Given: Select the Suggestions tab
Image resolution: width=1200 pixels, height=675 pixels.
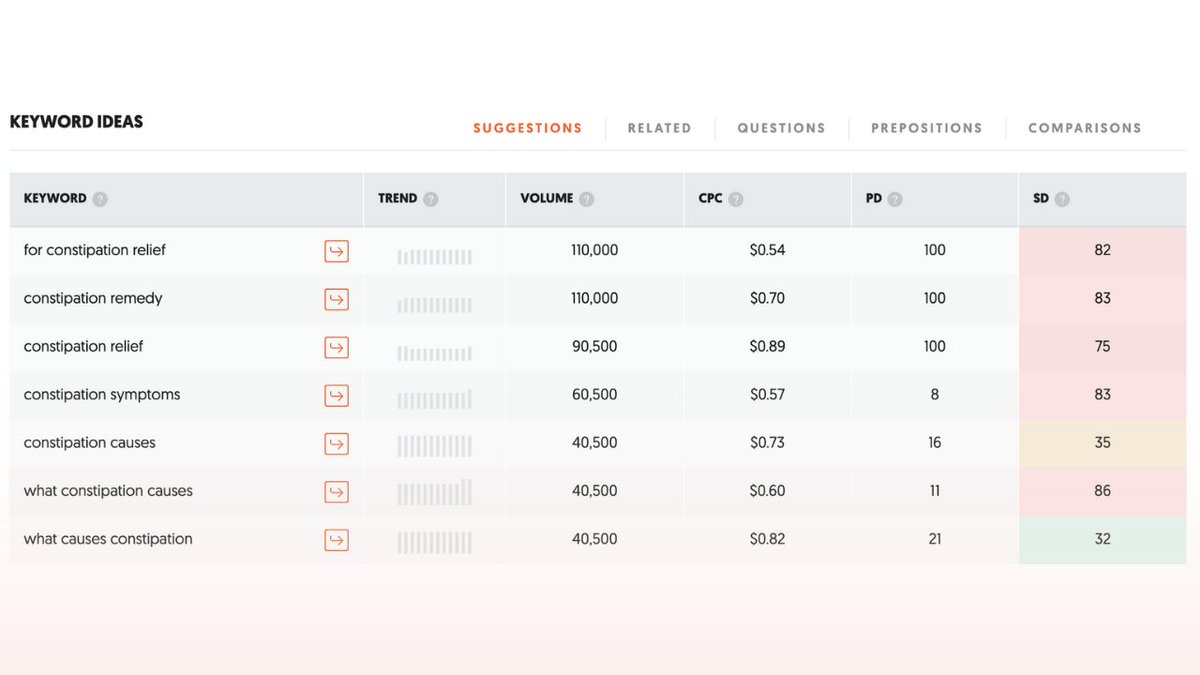Looking at the screenshot, I should pos(528,128).
